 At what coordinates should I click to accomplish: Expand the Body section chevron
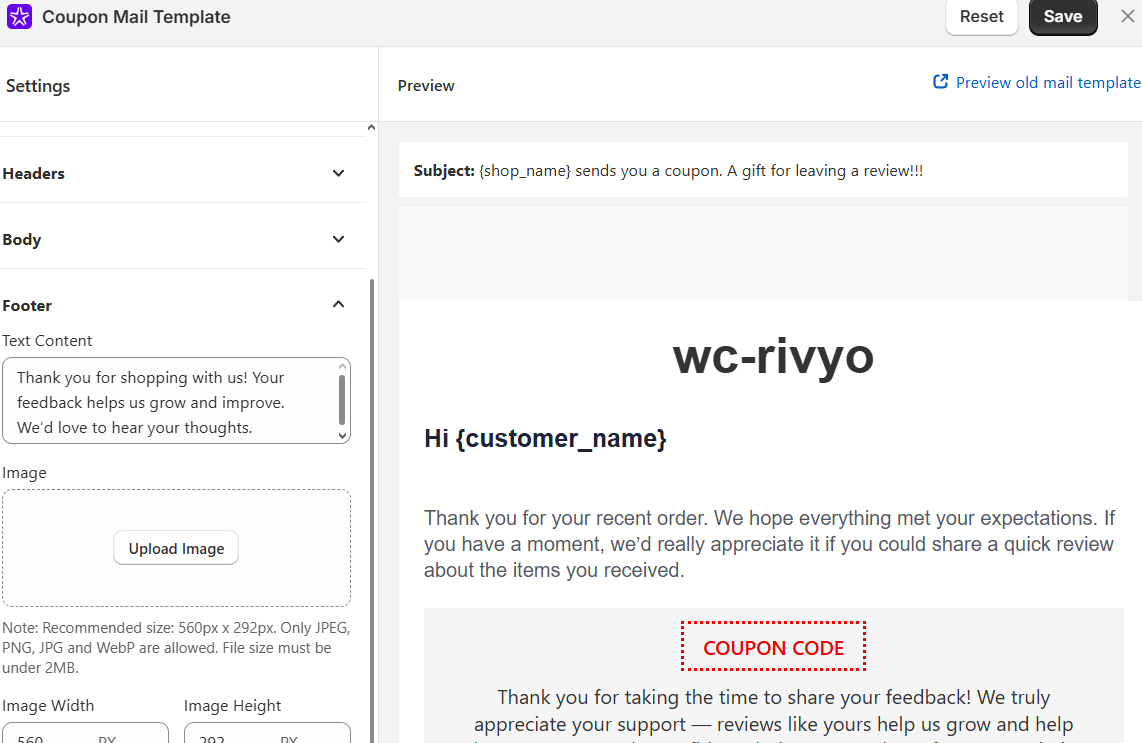click(338, 240)
